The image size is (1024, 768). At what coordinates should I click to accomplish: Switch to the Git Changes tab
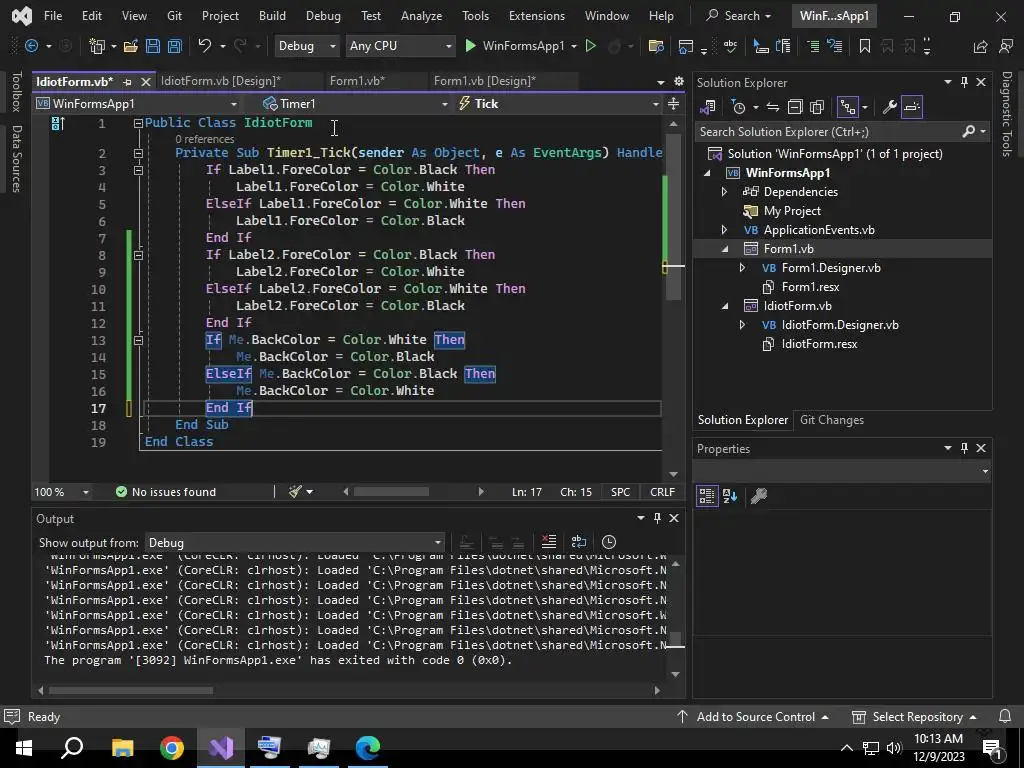pyautogui.click(x=831, y=420)
